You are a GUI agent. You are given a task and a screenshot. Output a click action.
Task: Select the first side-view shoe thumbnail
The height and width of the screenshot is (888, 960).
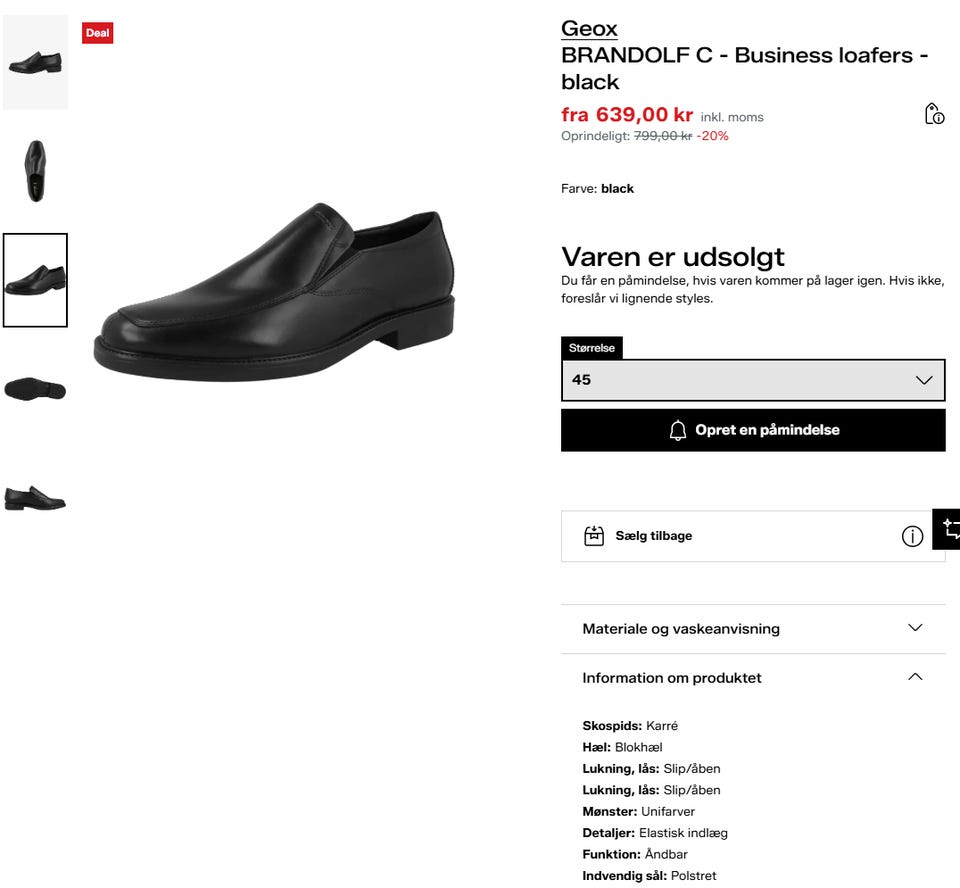pos(35,62)
